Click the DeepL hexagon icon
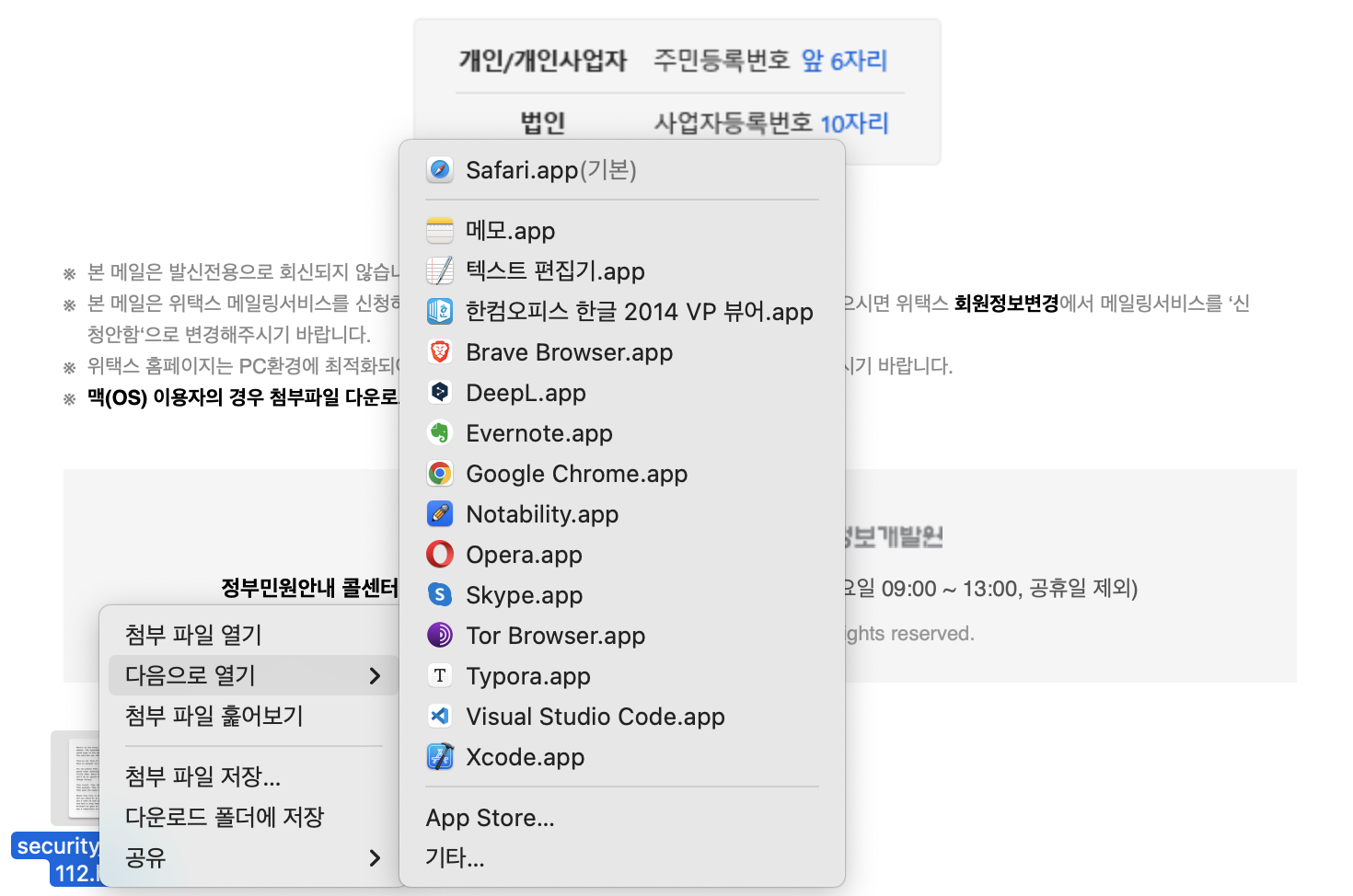This screenshot has width=1353, height=896. coord(440,392)
